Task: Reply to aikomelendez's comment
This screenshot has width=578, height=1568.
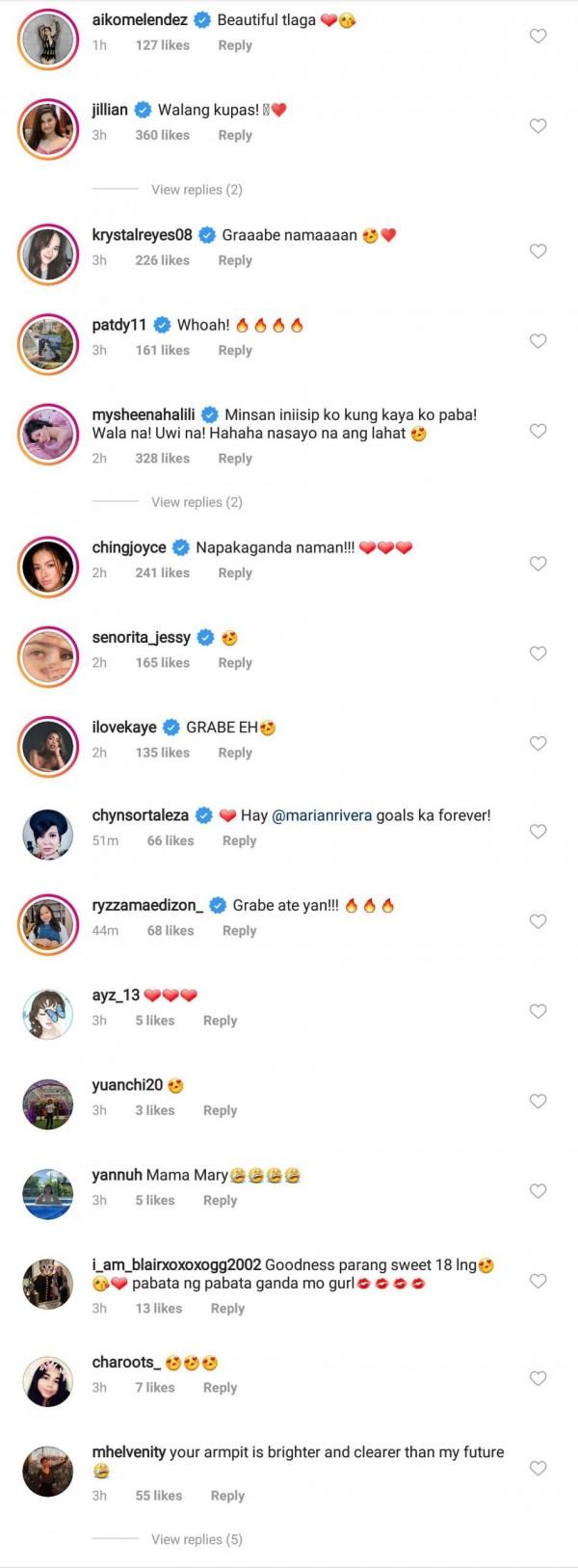Action: click(x=235, y=45)
